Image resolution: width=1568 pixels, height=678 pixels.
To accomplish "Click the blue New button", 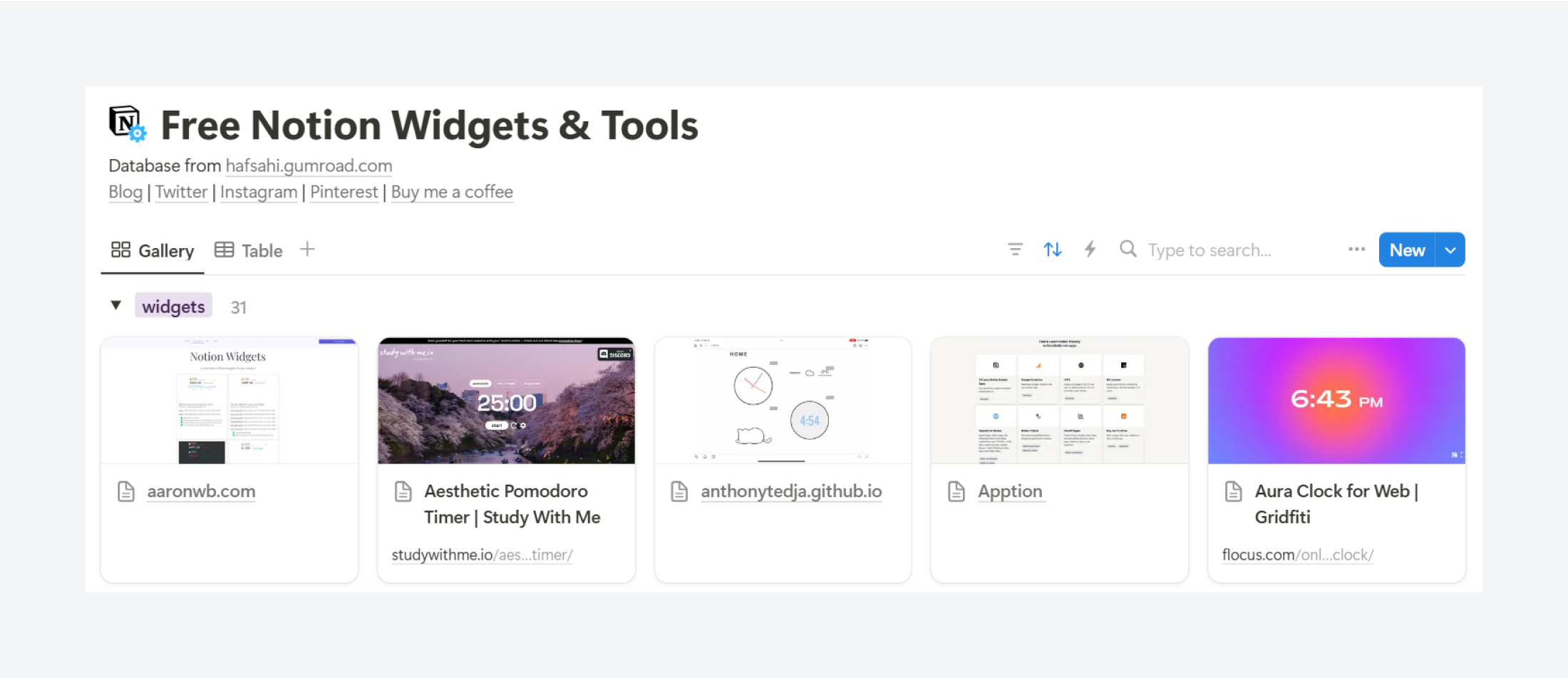I will [x=1407, y=250].
